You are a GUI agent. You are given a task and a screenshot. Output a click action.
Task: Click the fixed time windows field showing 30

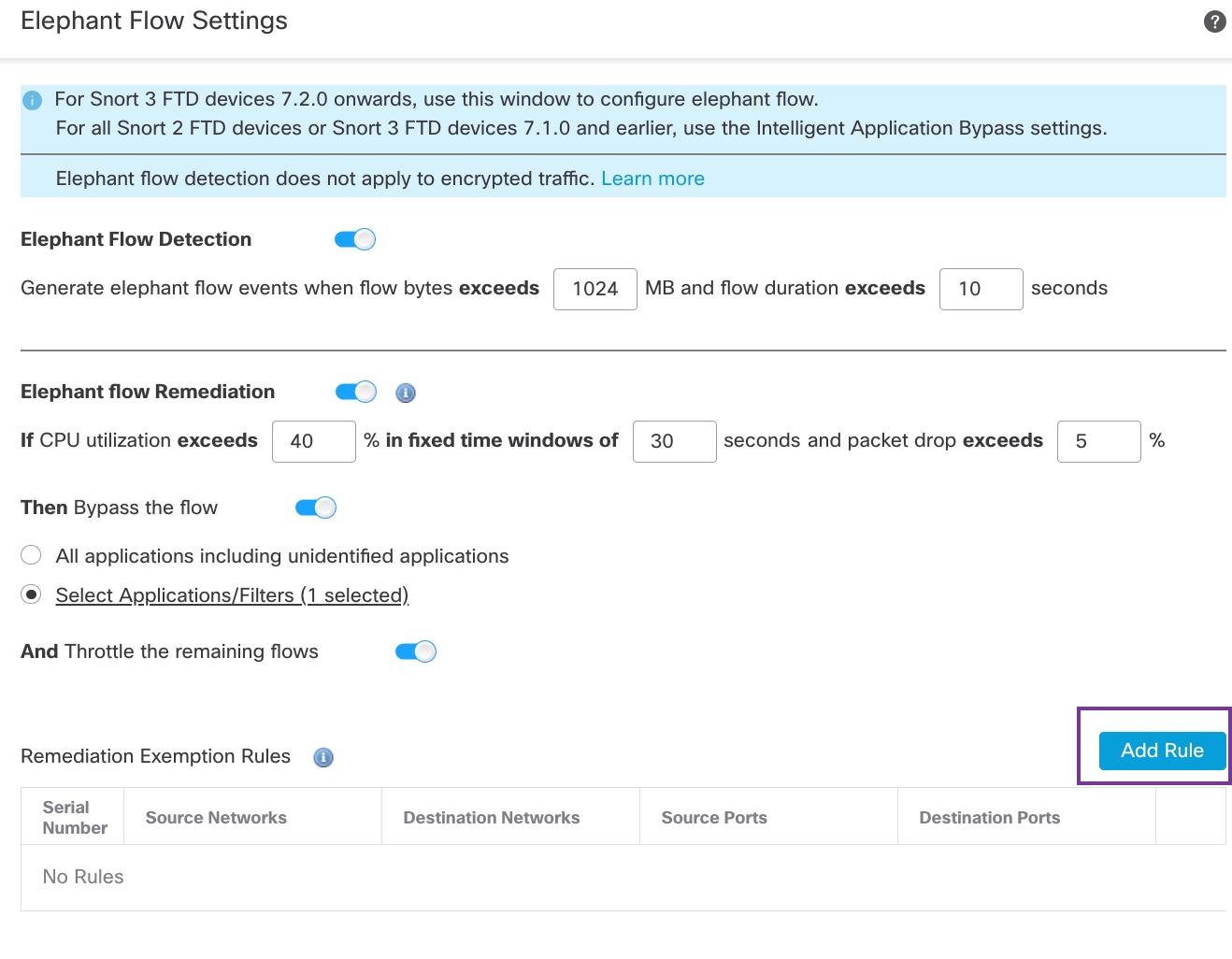coord(674,441)
